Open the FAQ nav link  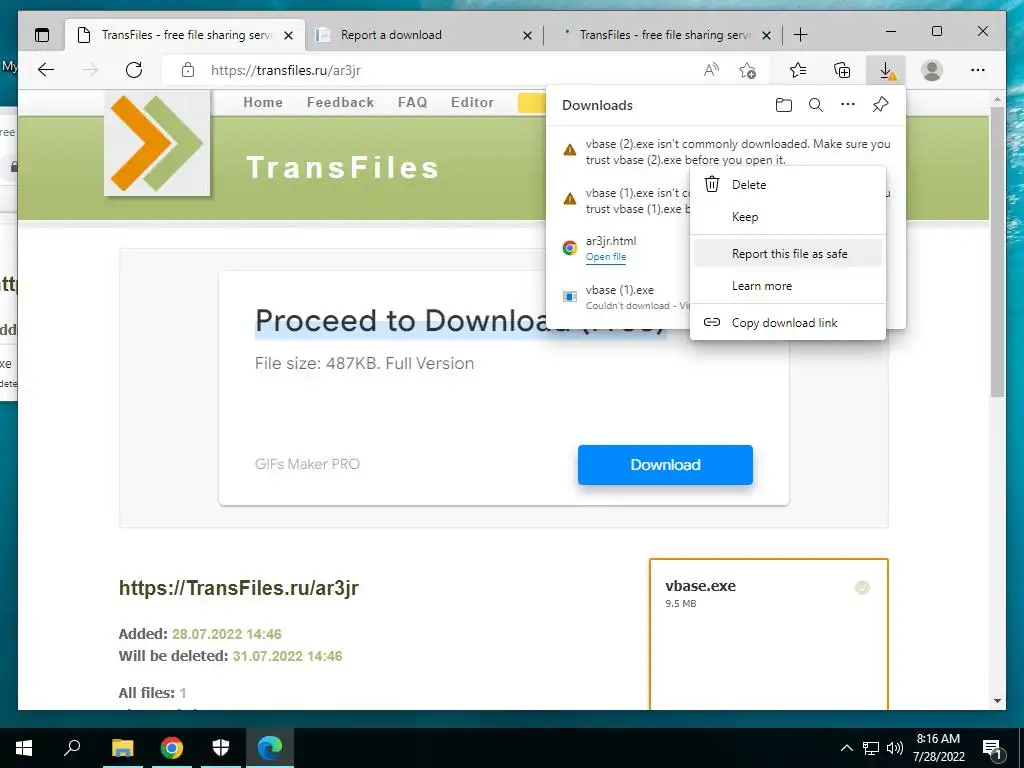[x=412, y=103]
